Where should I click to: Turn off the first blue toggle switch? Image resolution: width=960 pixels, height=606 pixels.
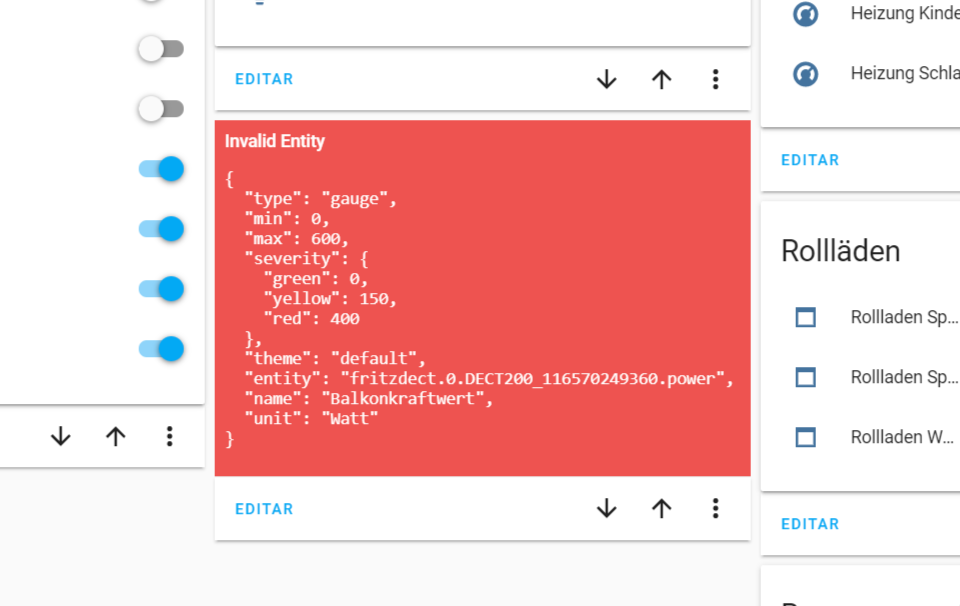[x=160, y=169]
